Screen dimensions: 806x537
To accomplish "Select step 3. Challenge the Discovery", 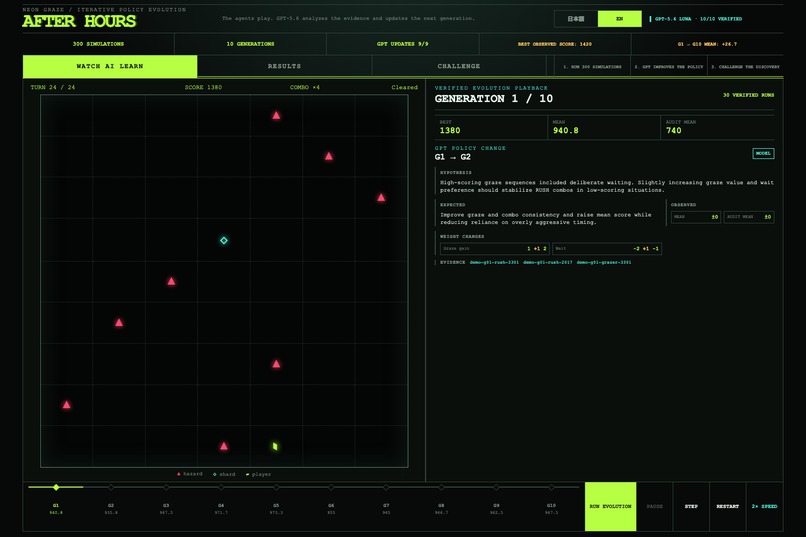I will [745, 67].
